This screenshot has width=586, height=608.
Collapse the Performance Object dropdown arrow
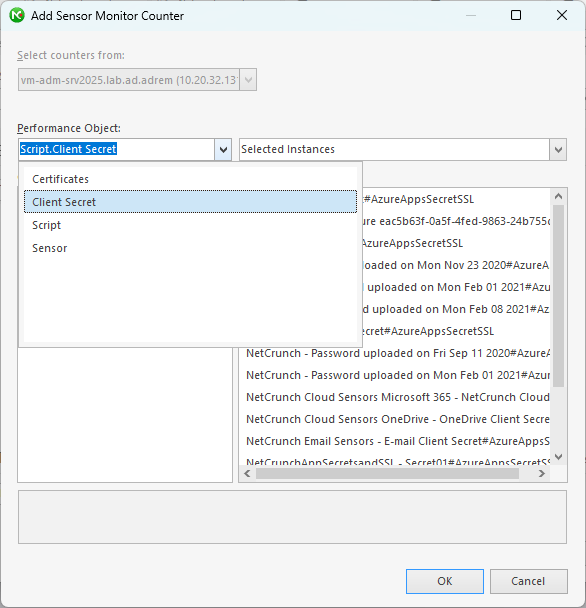(223, 149)
